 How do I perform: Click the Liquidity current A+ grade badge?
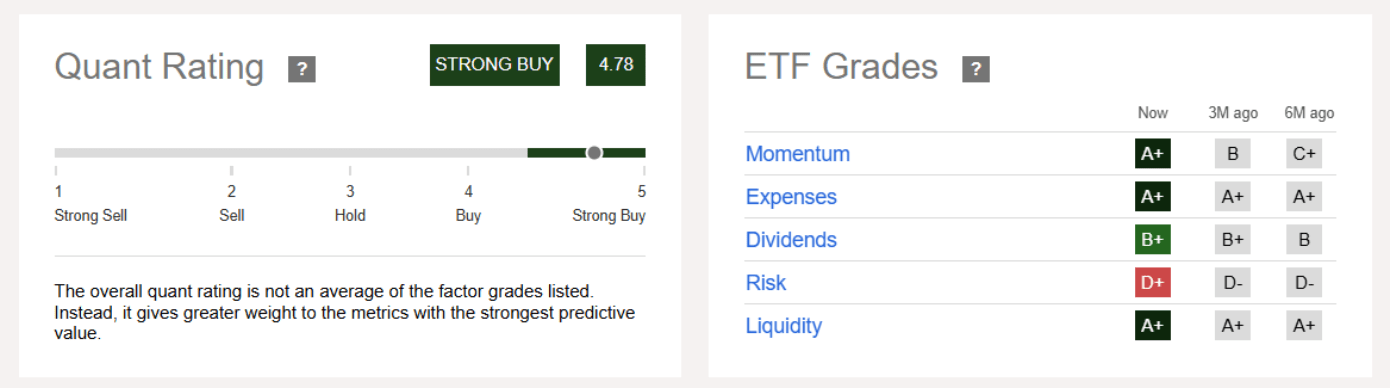click(1153, 326)
